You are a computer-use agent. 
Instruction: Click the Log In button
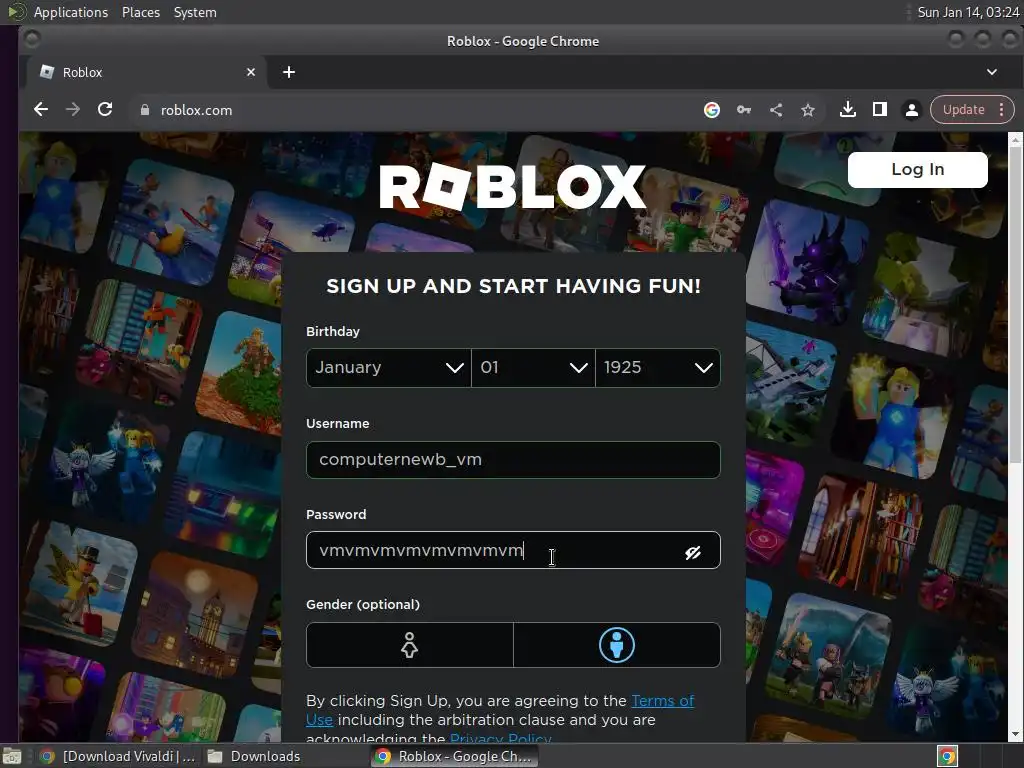click(x=918, y=170)
